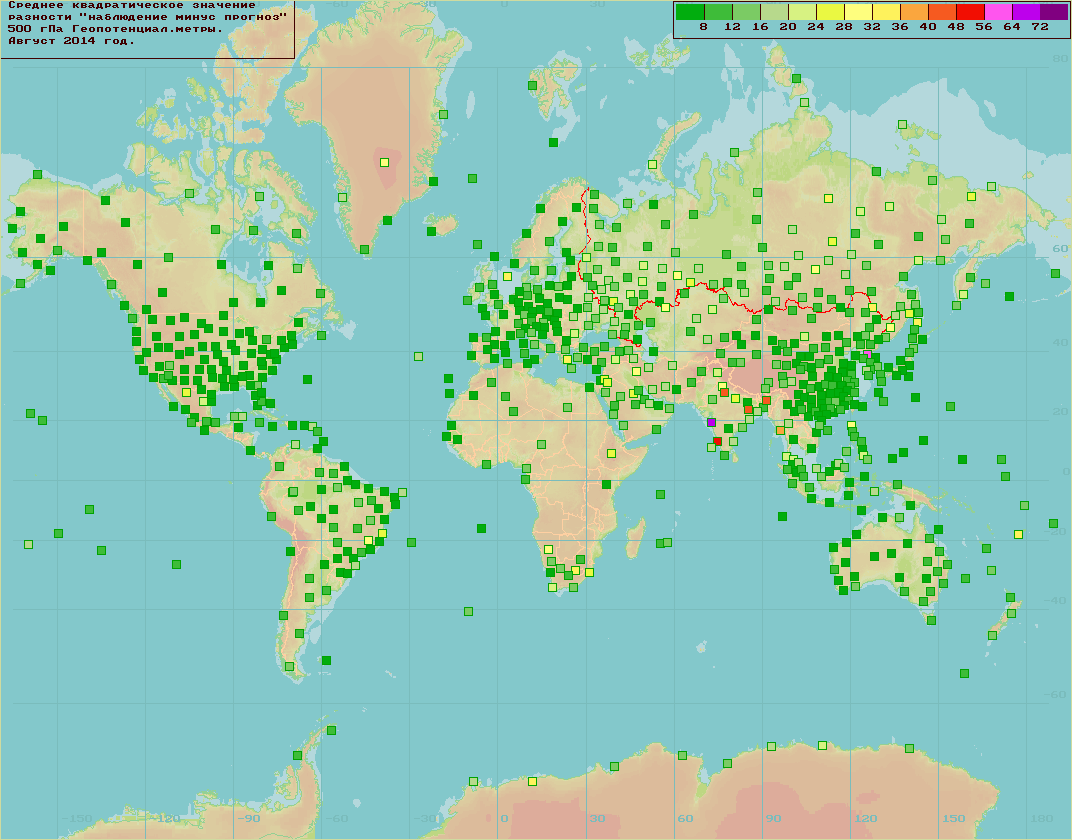
Task: Click the bottom longitude label -150
Action: pyautogui.click(x=77, y=819)
